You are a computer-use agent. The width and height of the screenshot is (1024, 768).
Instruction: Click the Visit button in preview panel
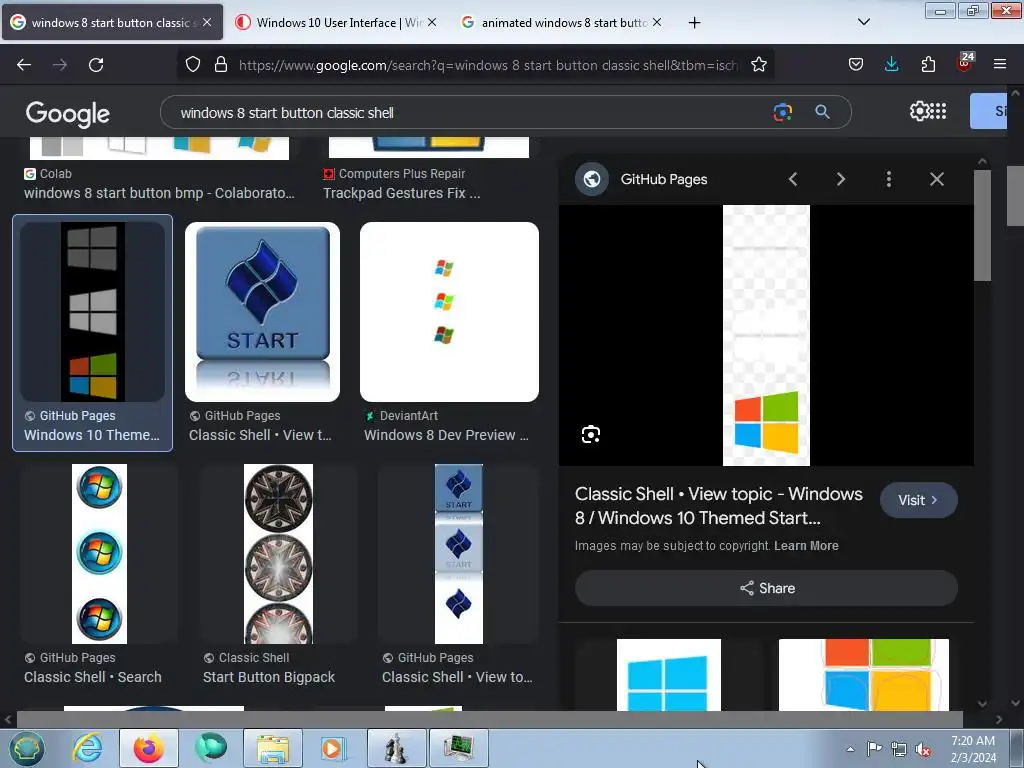point(918,500)
